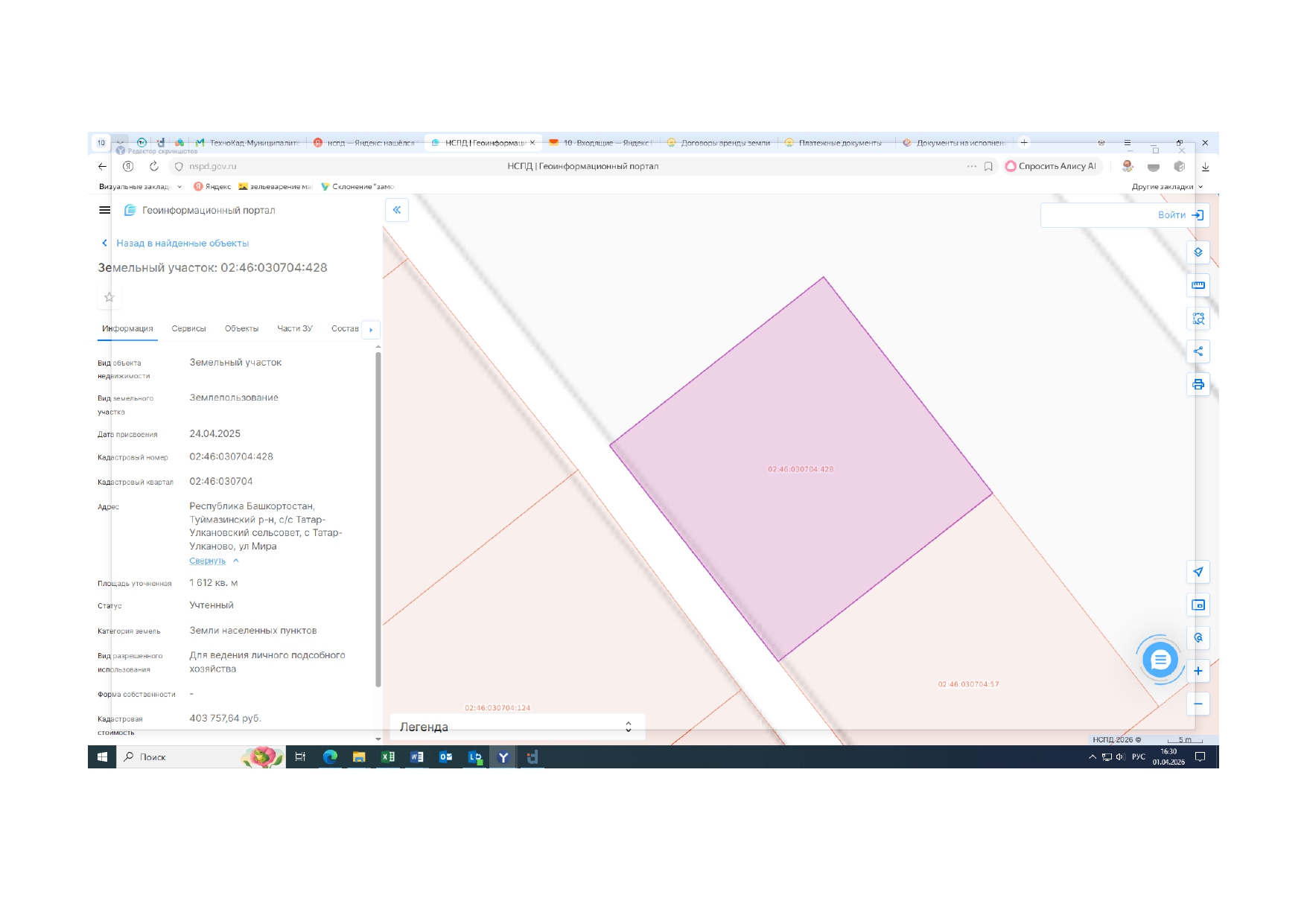Open Excel from the Windows taskbar

tap(388, 757)
